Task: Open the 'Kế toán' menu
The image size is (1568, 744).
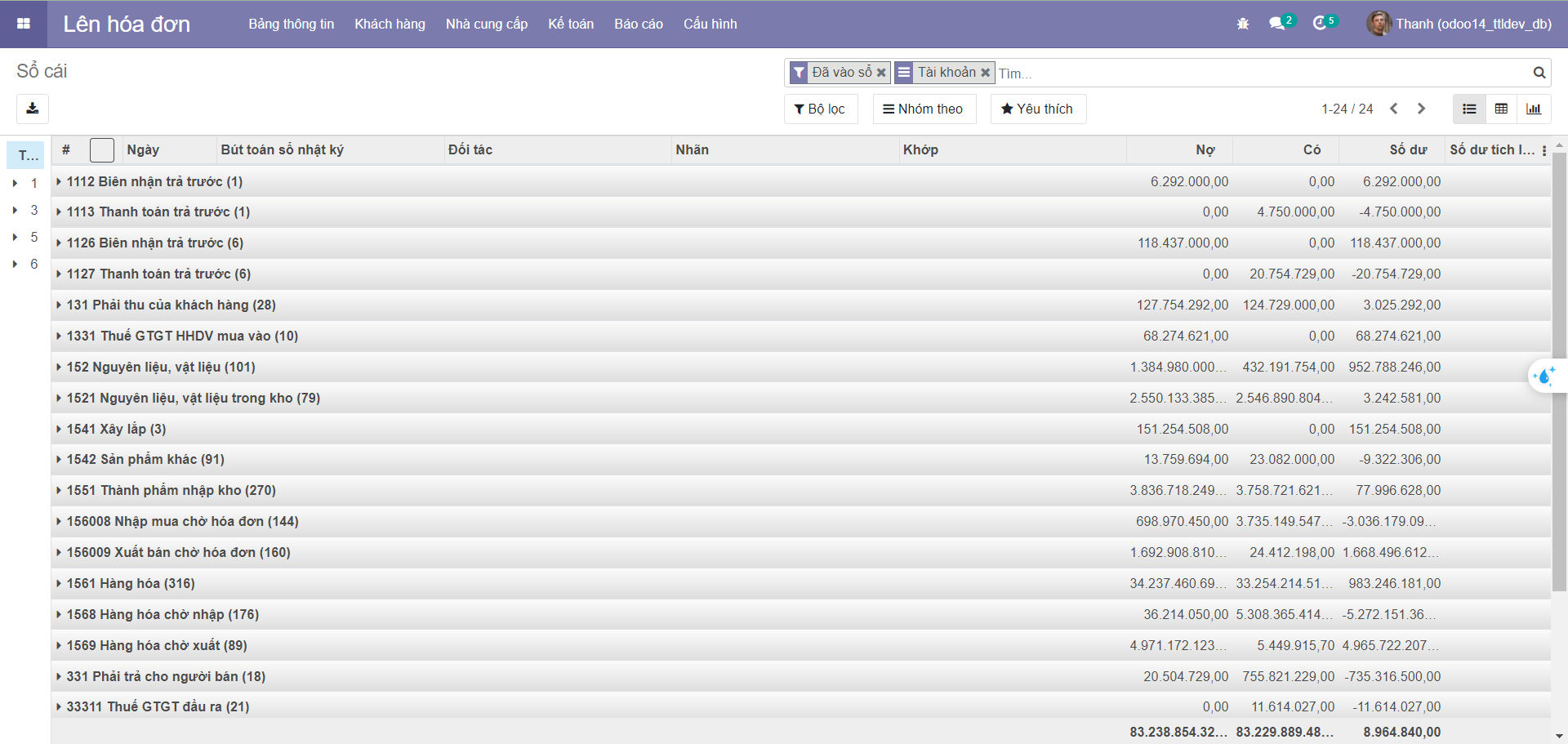Action: tap(571, 24)
